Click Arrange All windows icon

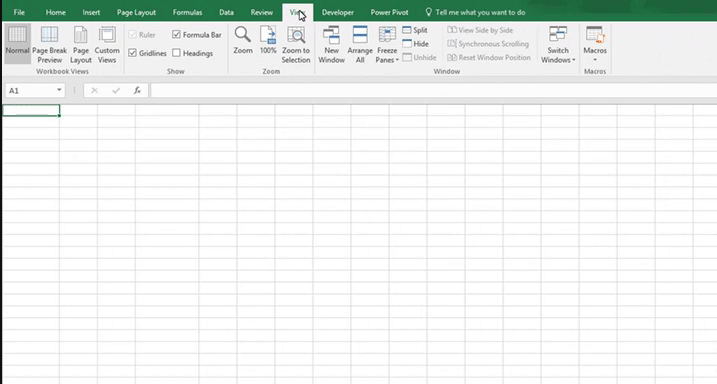click(x=360, y=45)
